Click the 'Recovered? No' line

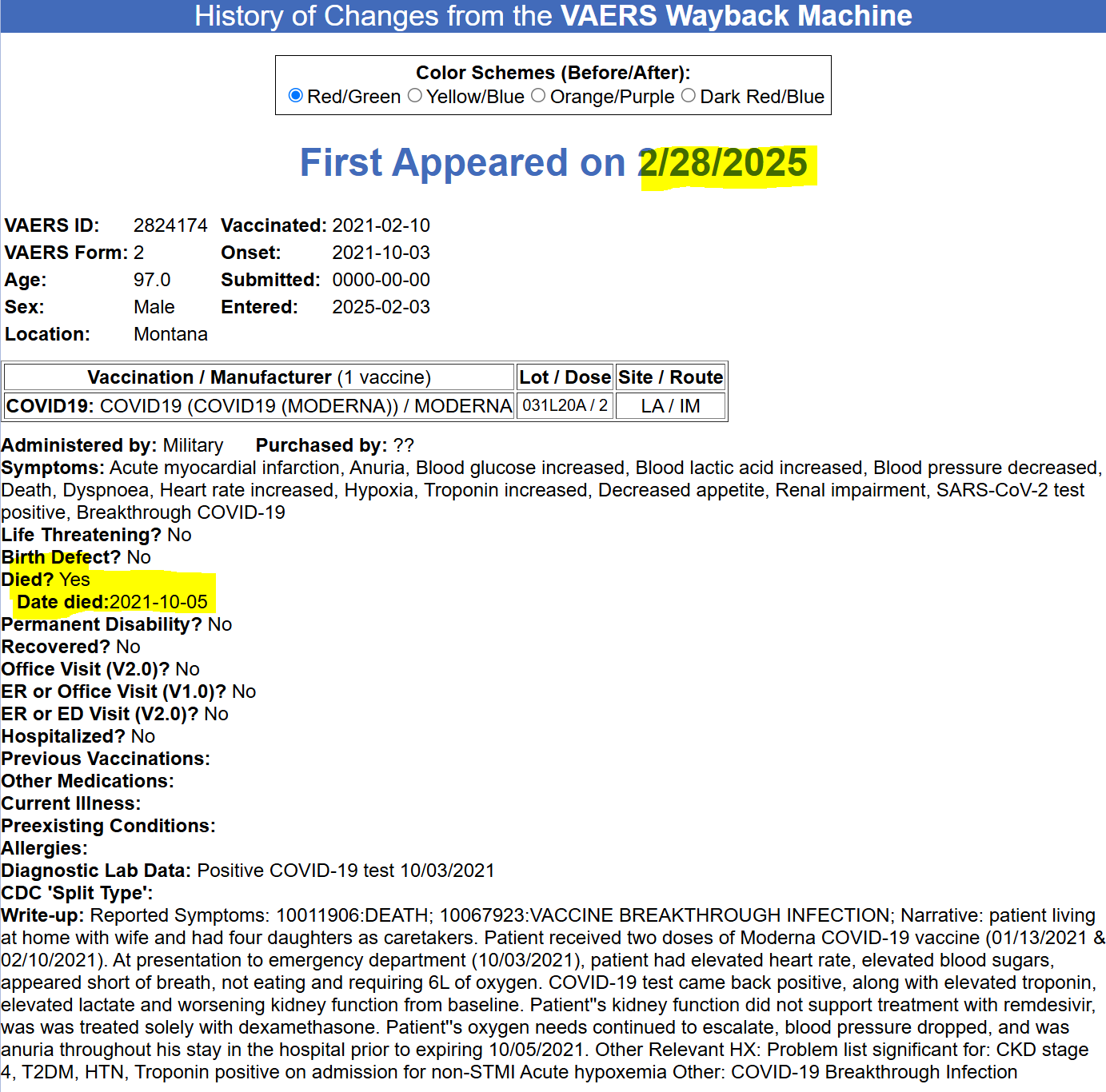point(70,647)
